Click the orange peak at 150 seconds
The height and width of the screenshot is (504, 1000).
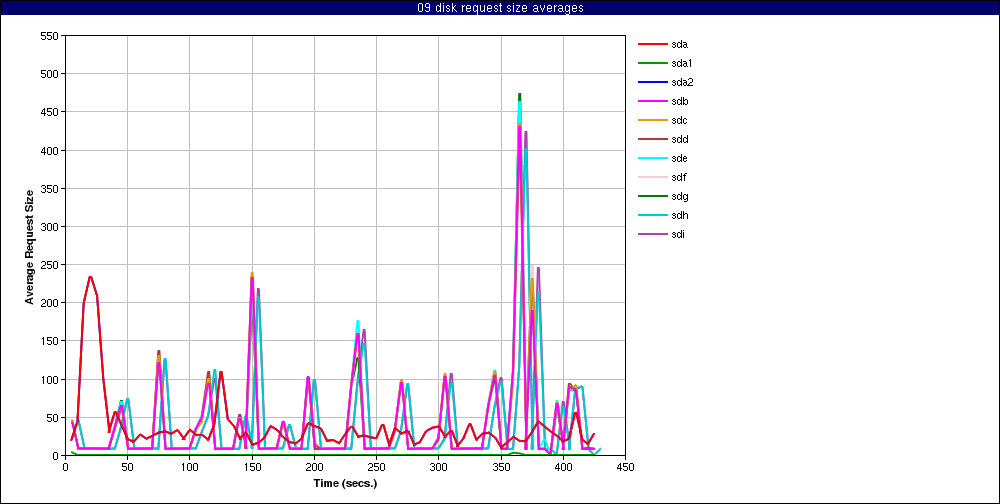click(252, 274)
